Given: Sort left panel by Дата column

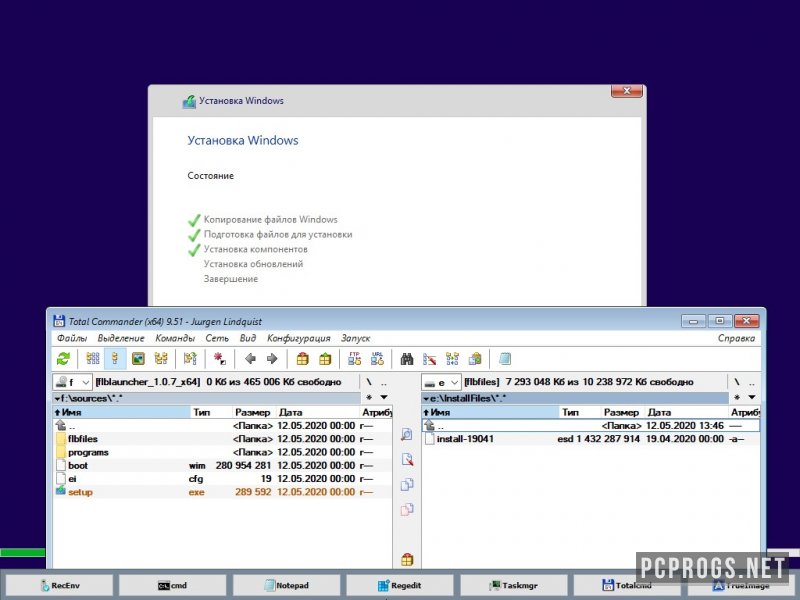Looking at the screenshot, I should tap(317, 412).
